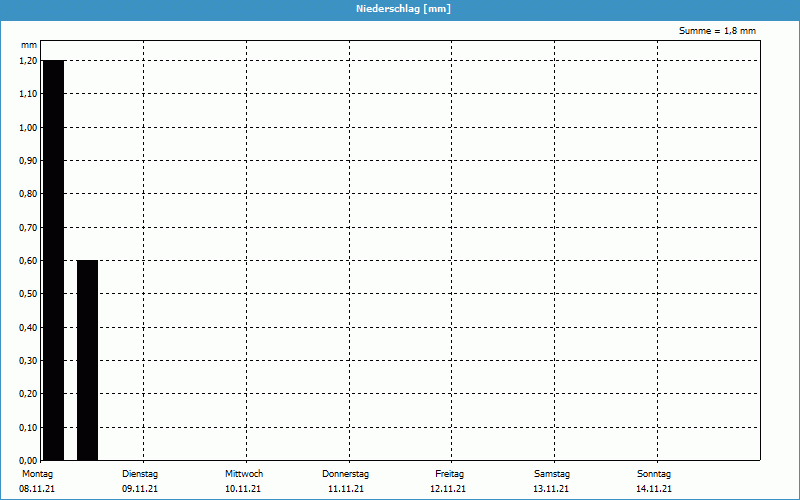Image resolution: width=800 pixels, height=500 pixels.
Task: Select the 14.11.21 date label
Action: click(654, 489)
